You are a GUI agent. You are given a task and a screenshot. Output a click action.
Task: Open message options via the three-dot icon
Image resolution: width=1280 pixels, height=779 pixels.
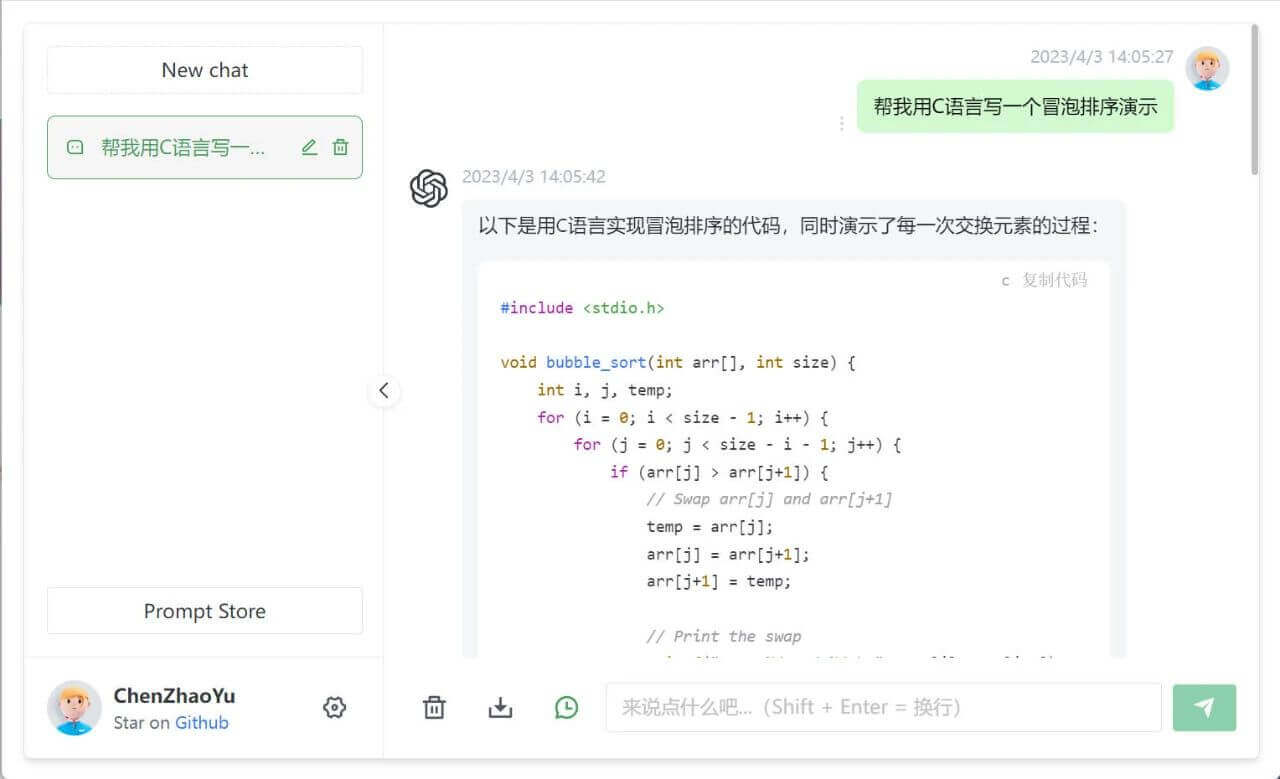[841, 122]
